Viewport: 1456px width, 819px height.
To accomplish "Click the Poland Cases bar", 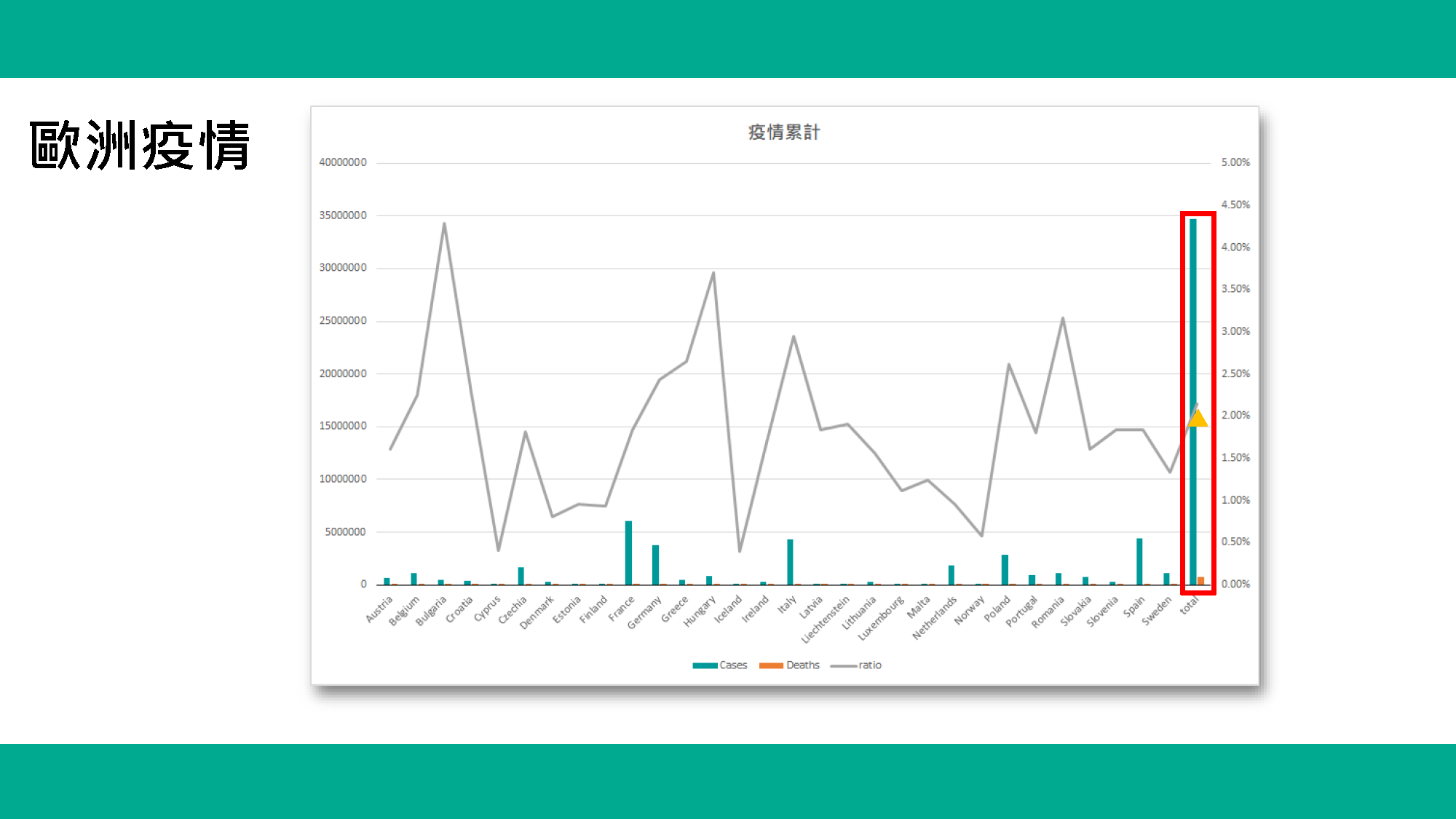I will pyautogui.click(x=1005, y=569).
